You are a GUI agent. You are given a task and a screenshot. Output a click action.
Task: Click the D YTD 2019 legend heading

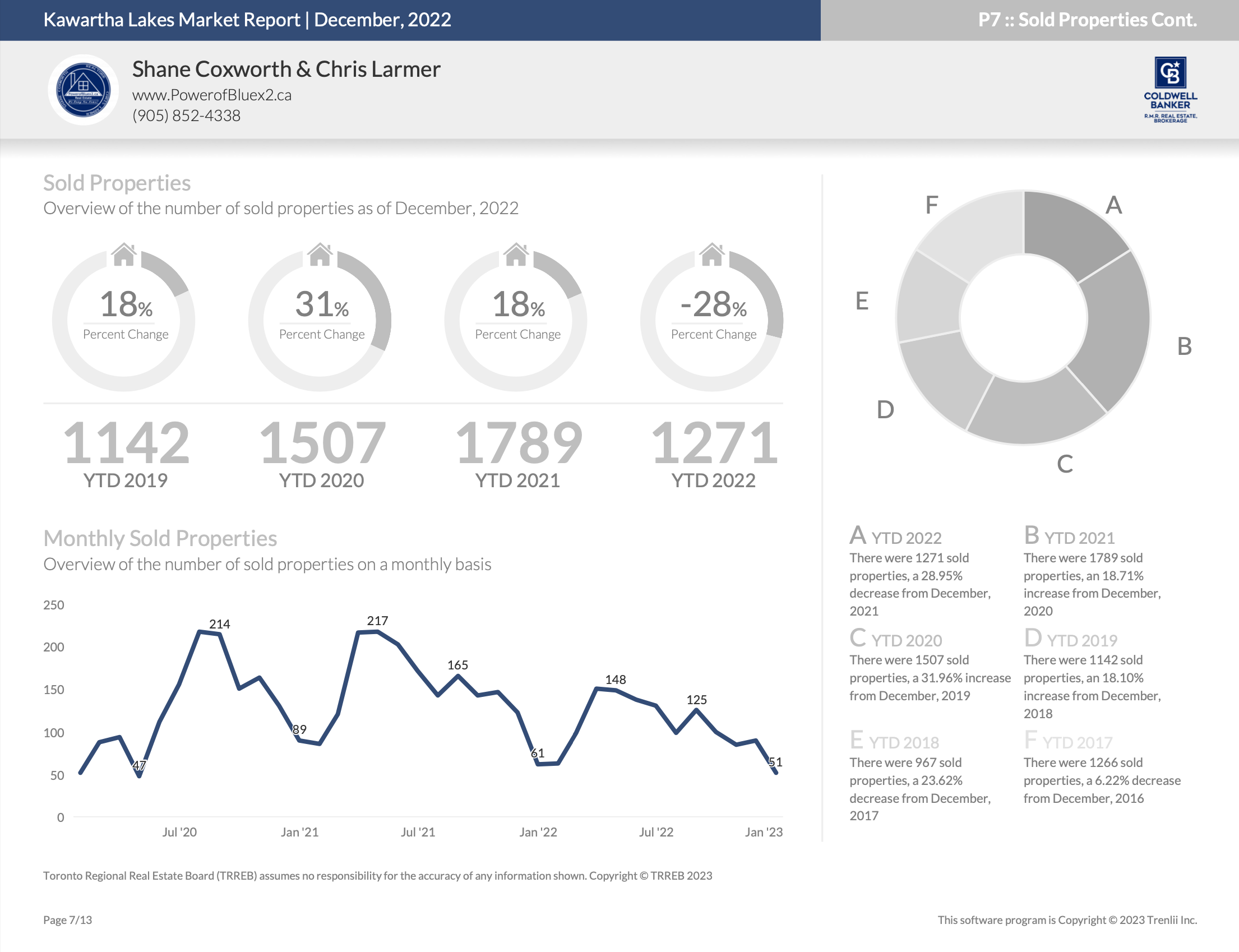[x=1070, y=638]
